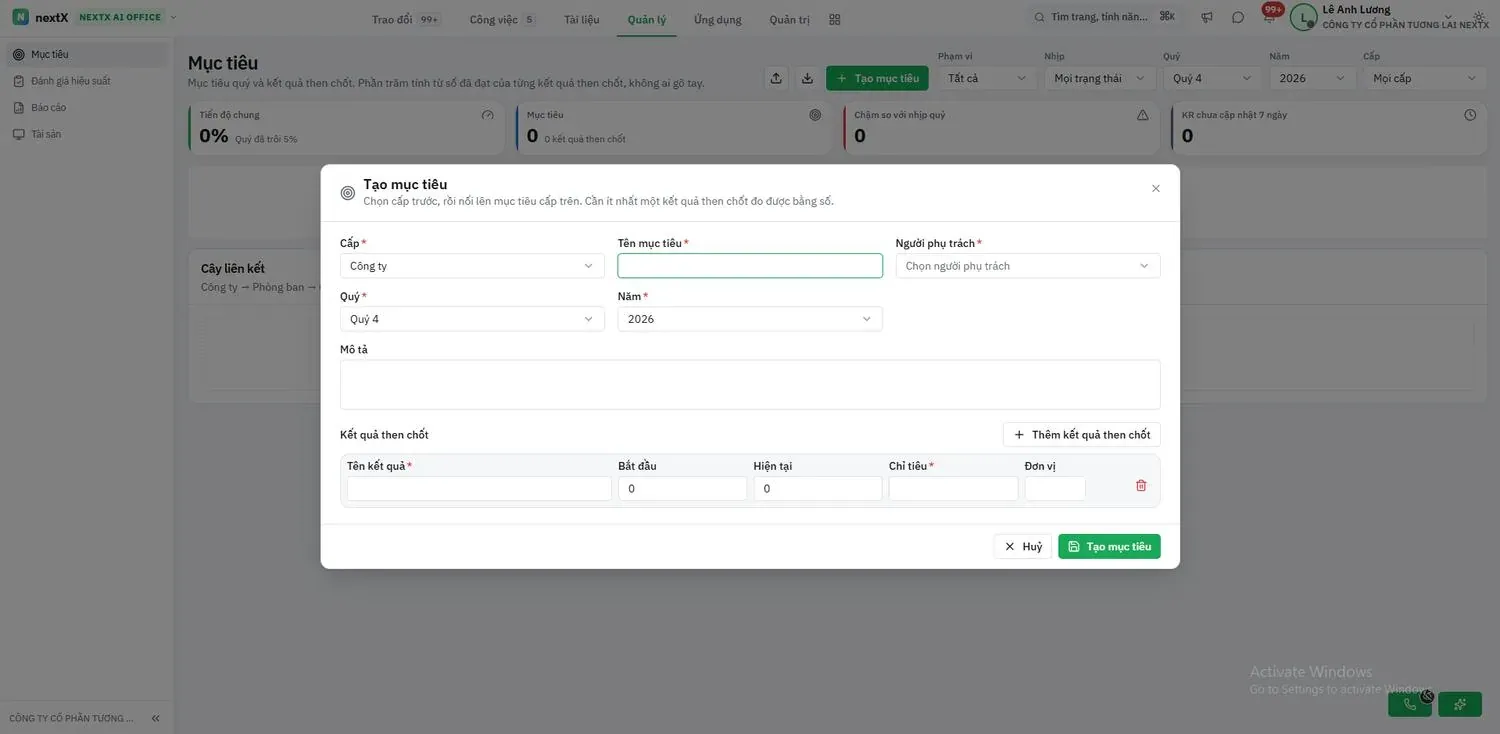Open the announcements megaphone icon

point(1207,18)
